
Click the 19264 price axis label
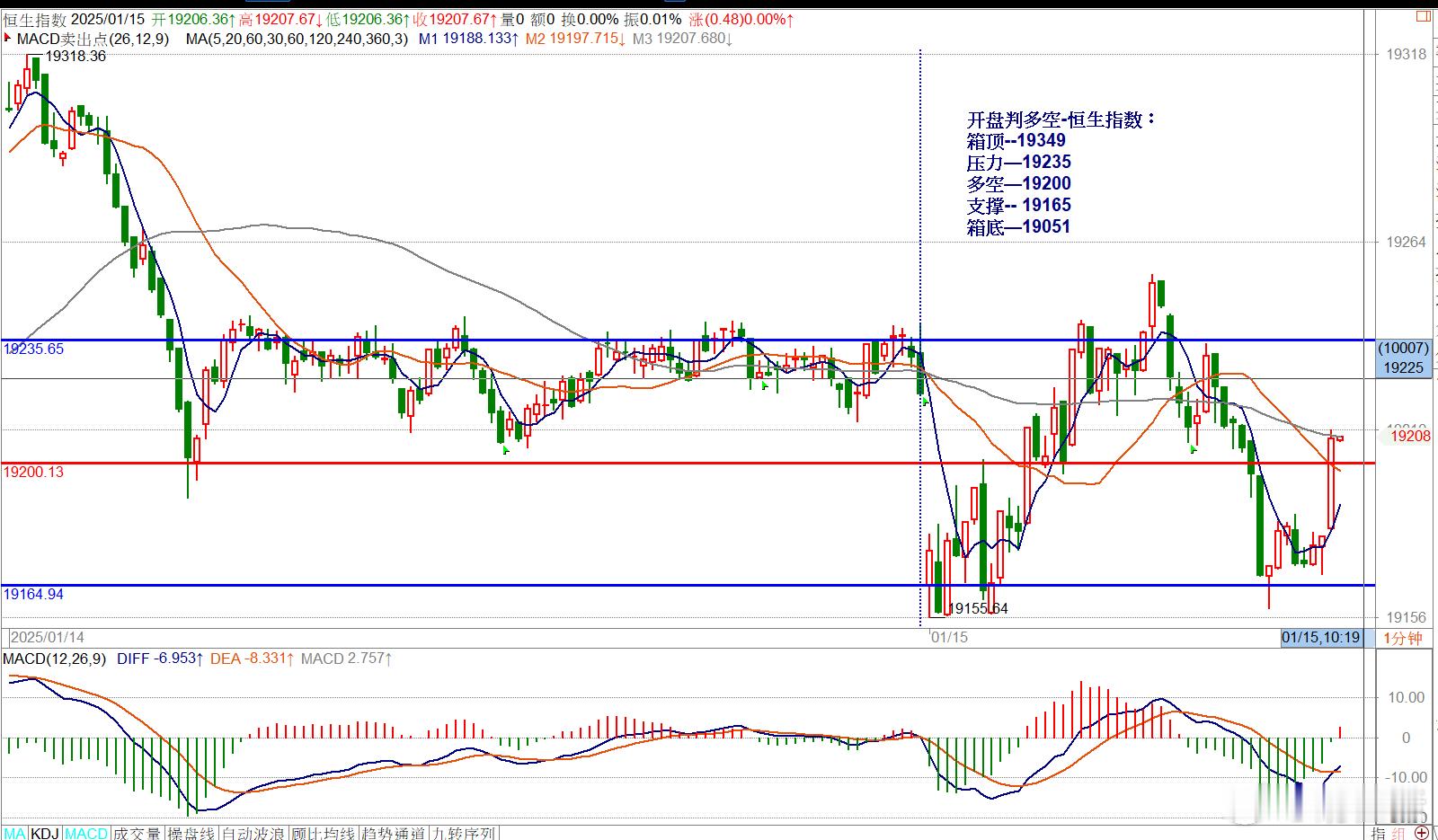(x=1407, y=242)
